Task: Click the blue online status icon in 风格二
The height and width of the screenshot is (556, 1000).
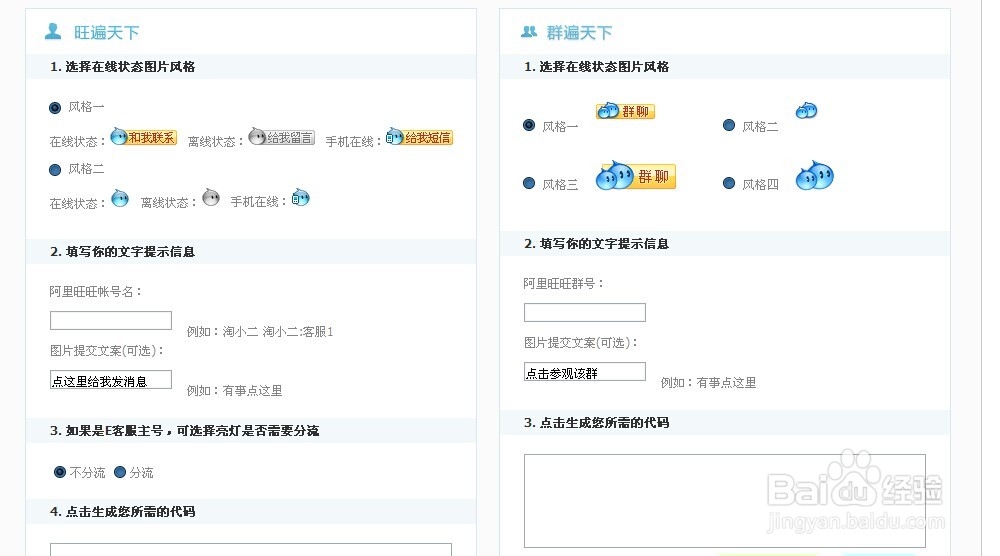Action: (120, 198)
